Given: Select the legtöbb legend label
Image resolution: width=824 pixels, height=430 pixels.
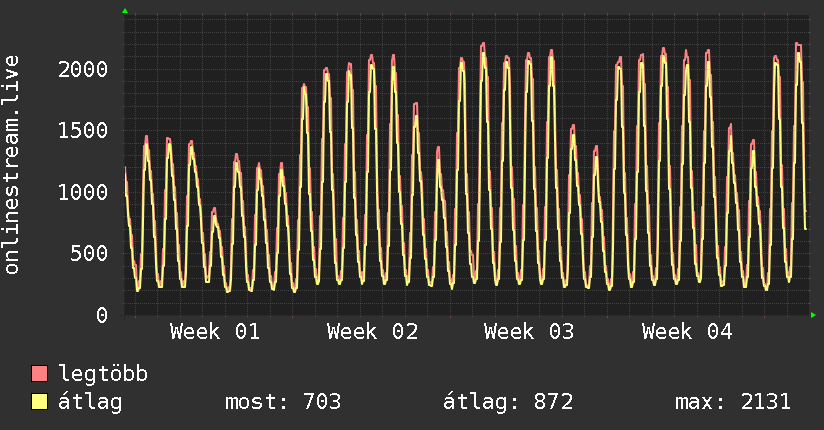Looking at the screenshot, I should click(103, 375).
